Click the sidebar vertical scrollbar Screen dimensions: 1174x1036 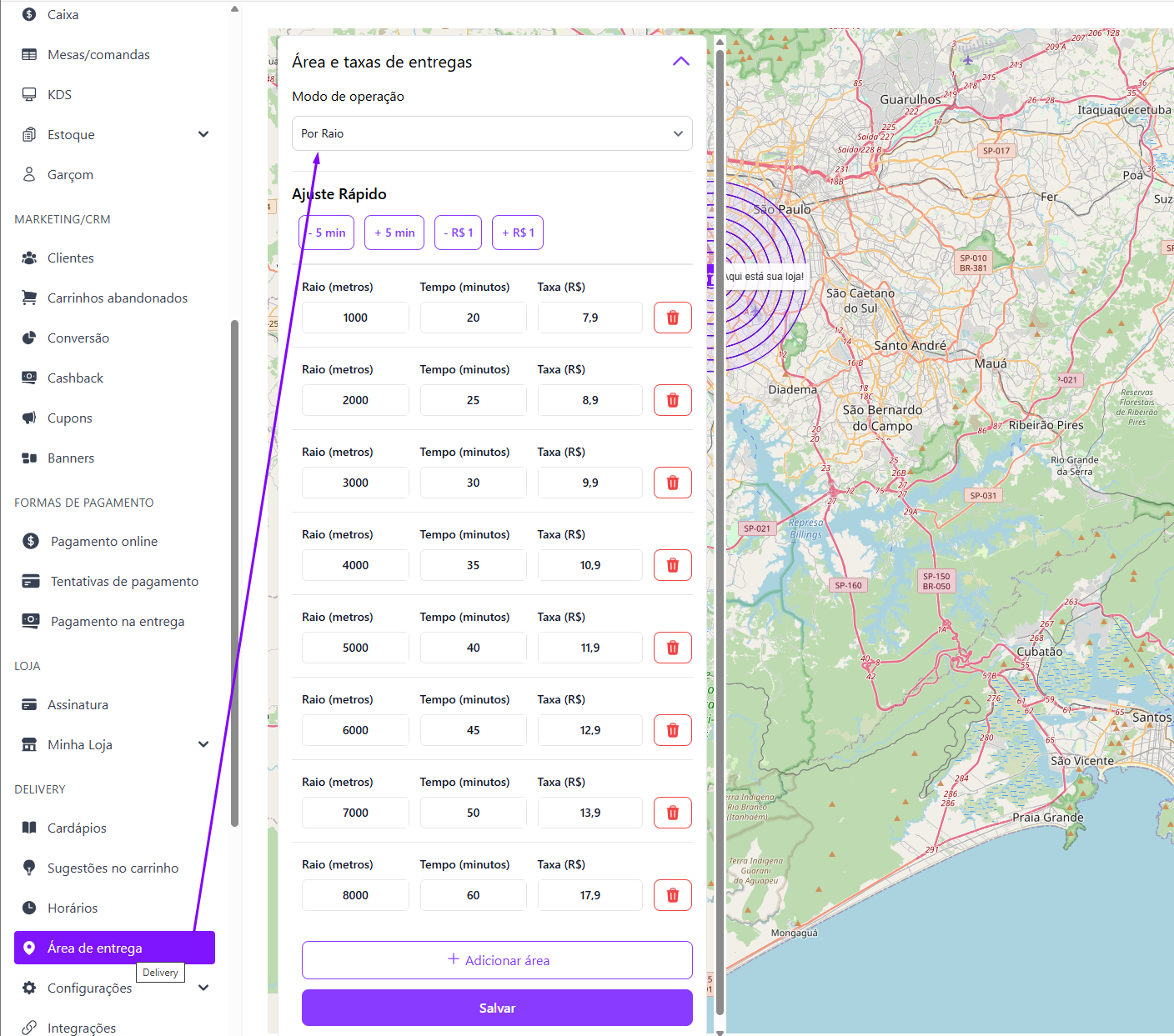click(x=234, y=573)
